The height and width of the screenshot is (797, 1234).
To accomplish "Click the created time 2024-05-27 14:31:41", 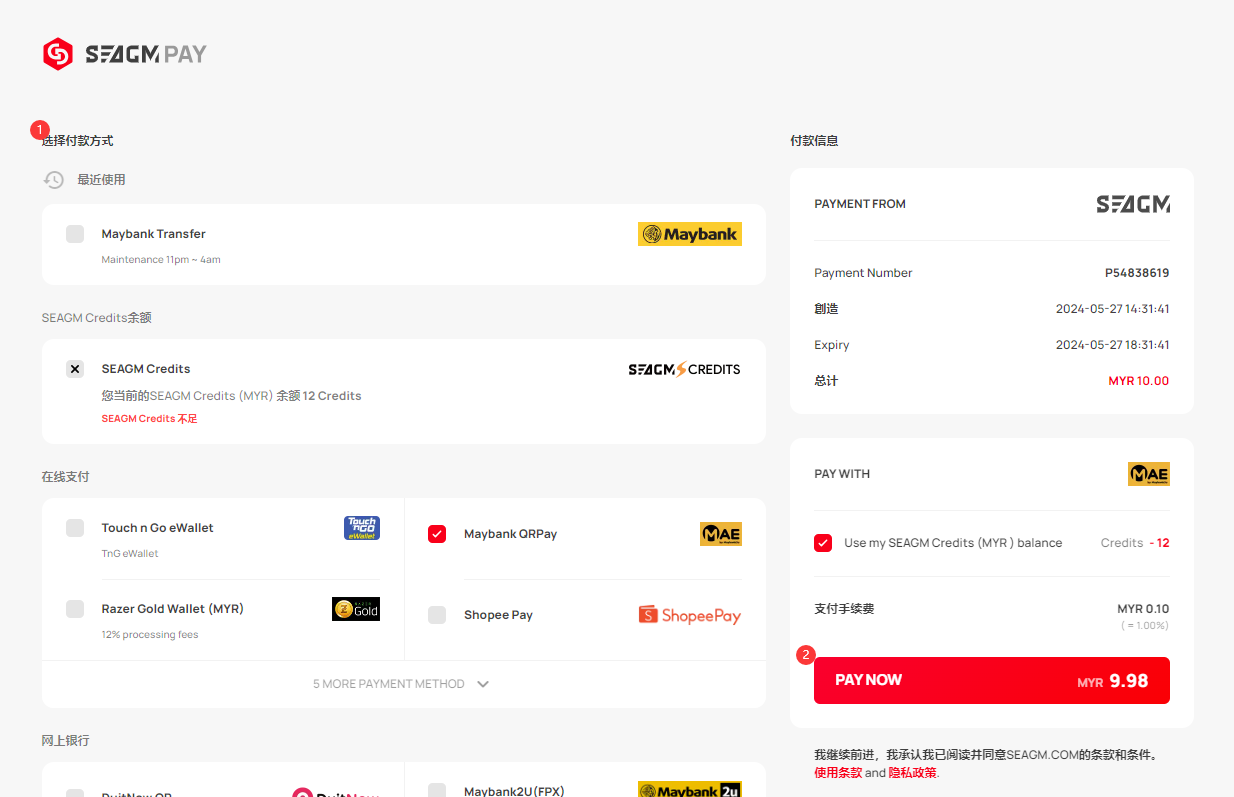I will 1113,309.
